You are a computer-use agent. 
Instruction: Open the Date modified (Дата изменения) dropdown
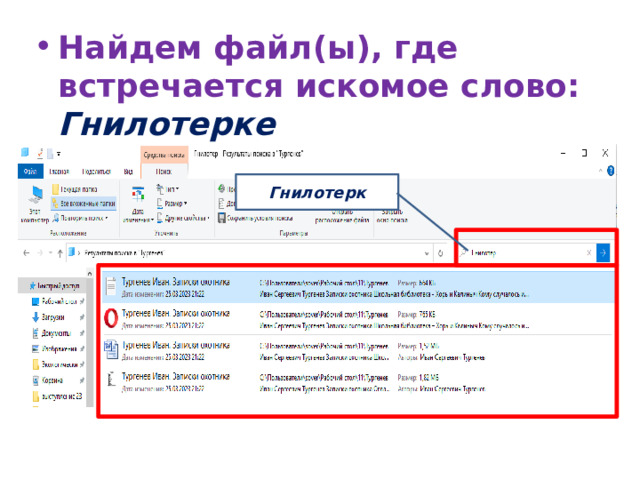pyautogui.click(x=138, y=204)
